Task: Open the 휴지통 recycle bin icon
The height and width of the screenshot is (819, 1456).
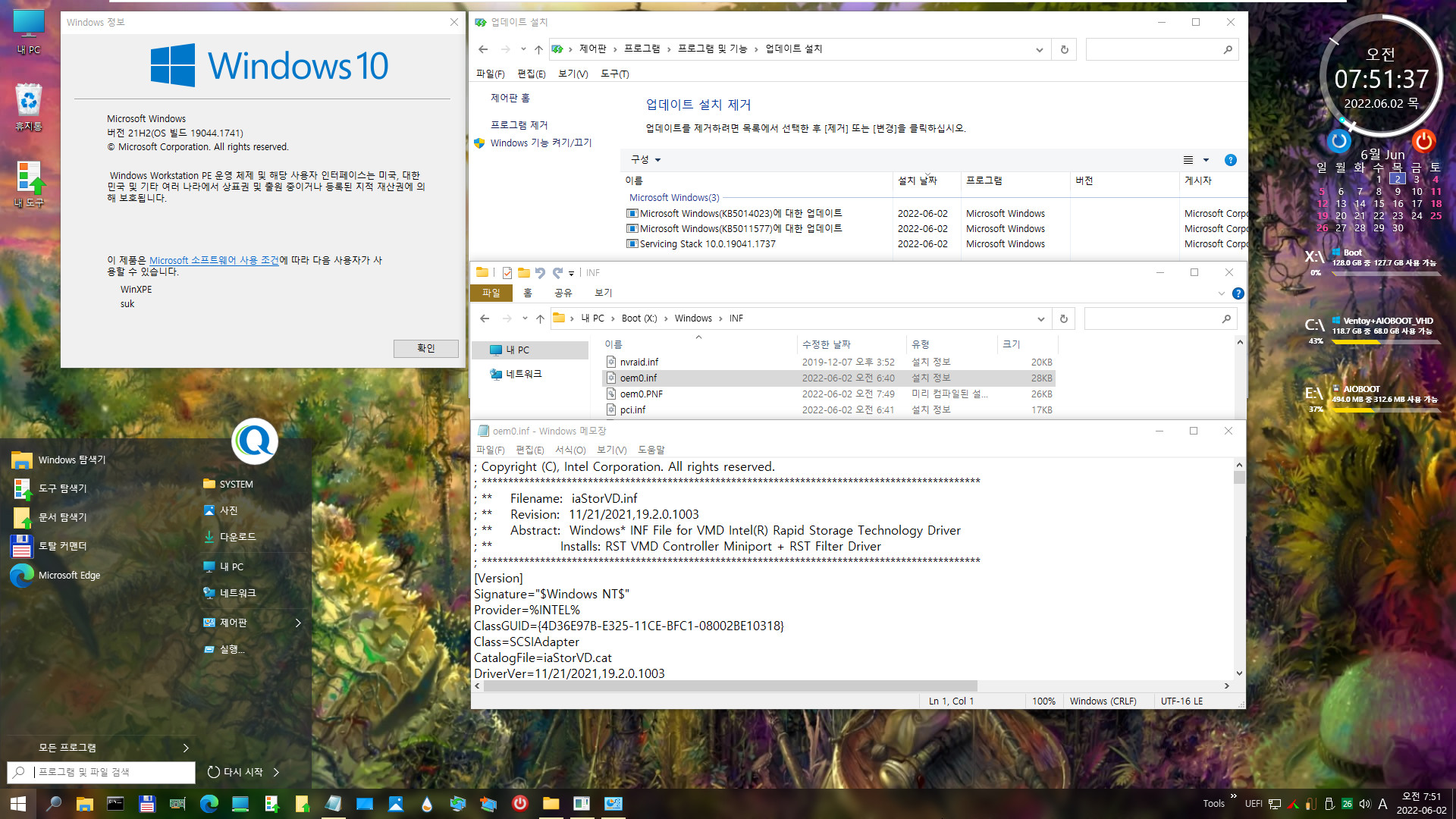Action: coord(29,107)
